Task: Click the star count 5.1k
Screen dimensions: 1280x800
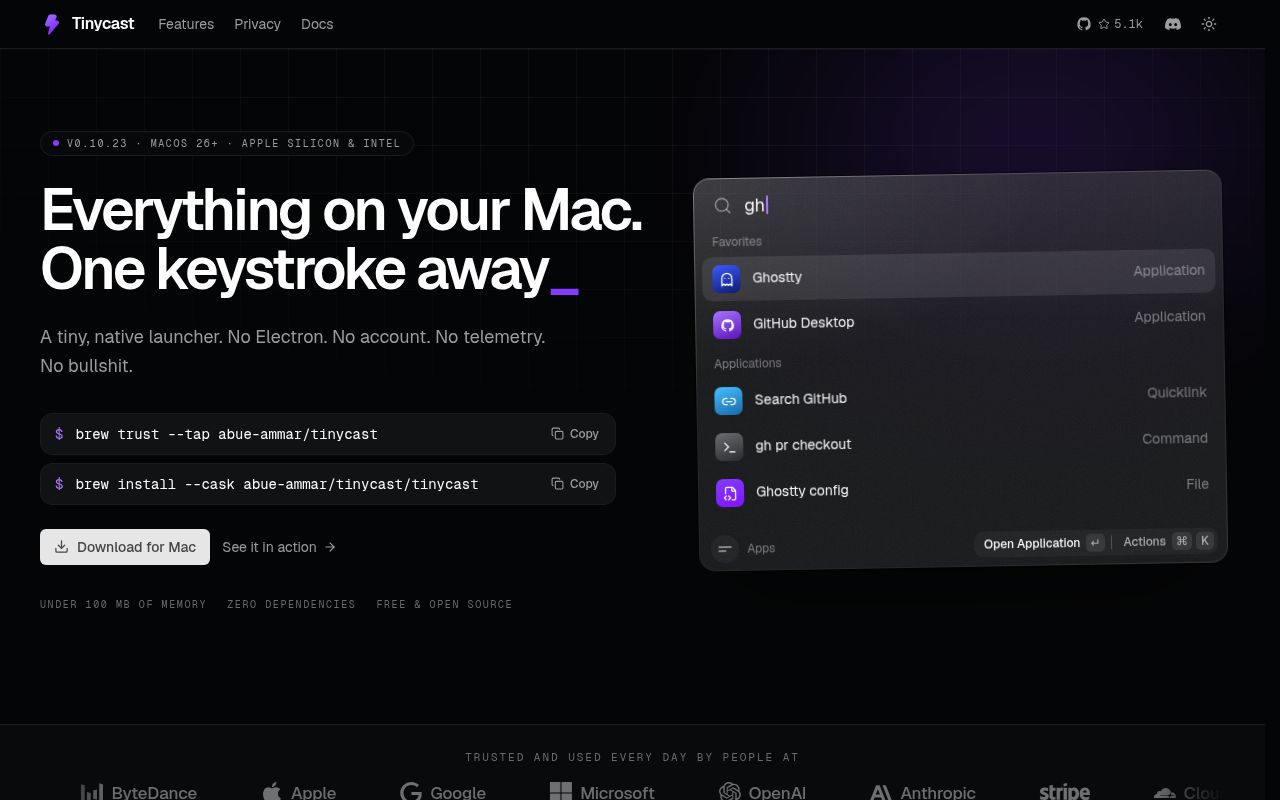Action: (1120, 24)
